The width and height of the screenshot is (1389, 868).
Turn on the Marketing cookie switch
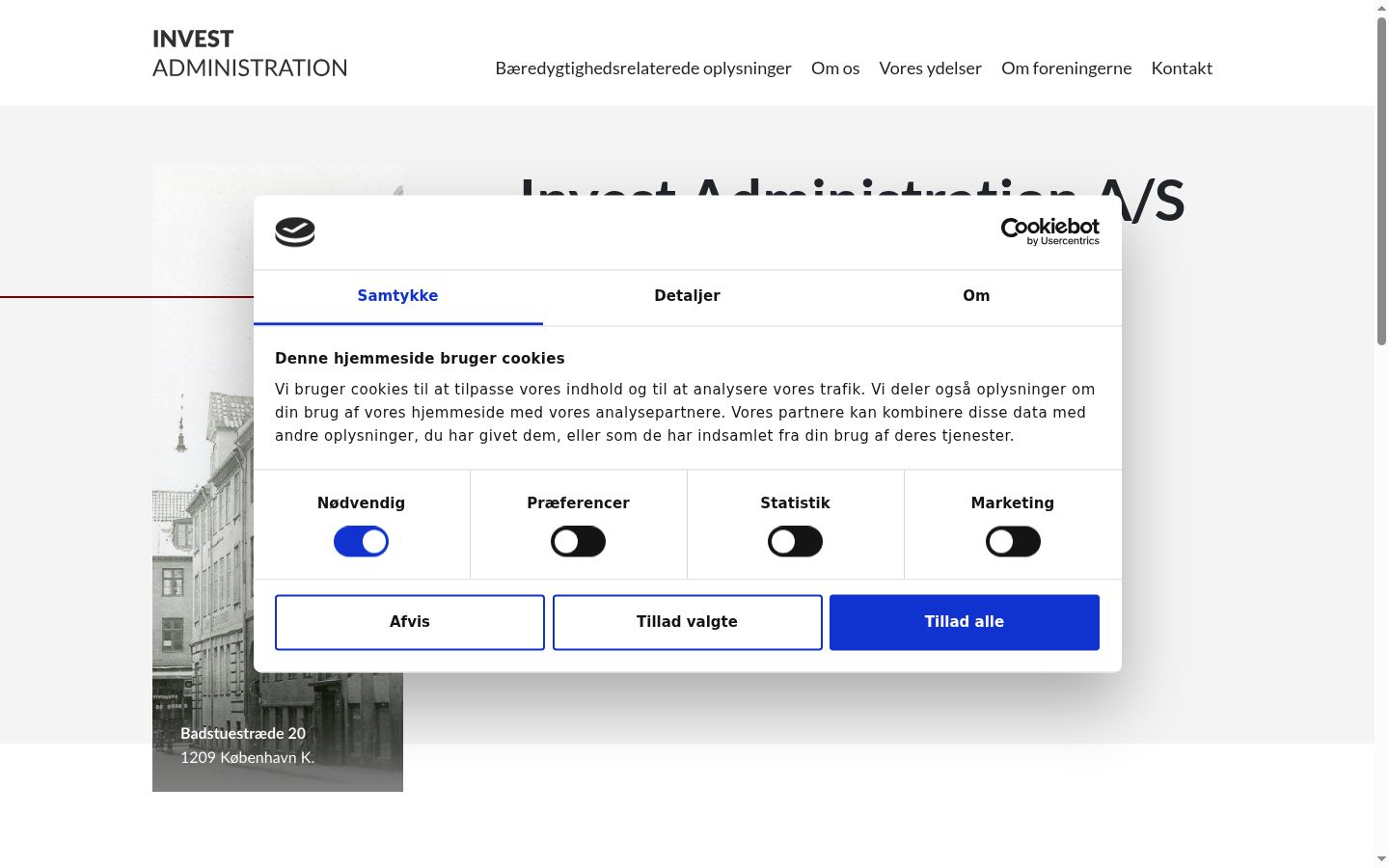tap(1013, 542)
